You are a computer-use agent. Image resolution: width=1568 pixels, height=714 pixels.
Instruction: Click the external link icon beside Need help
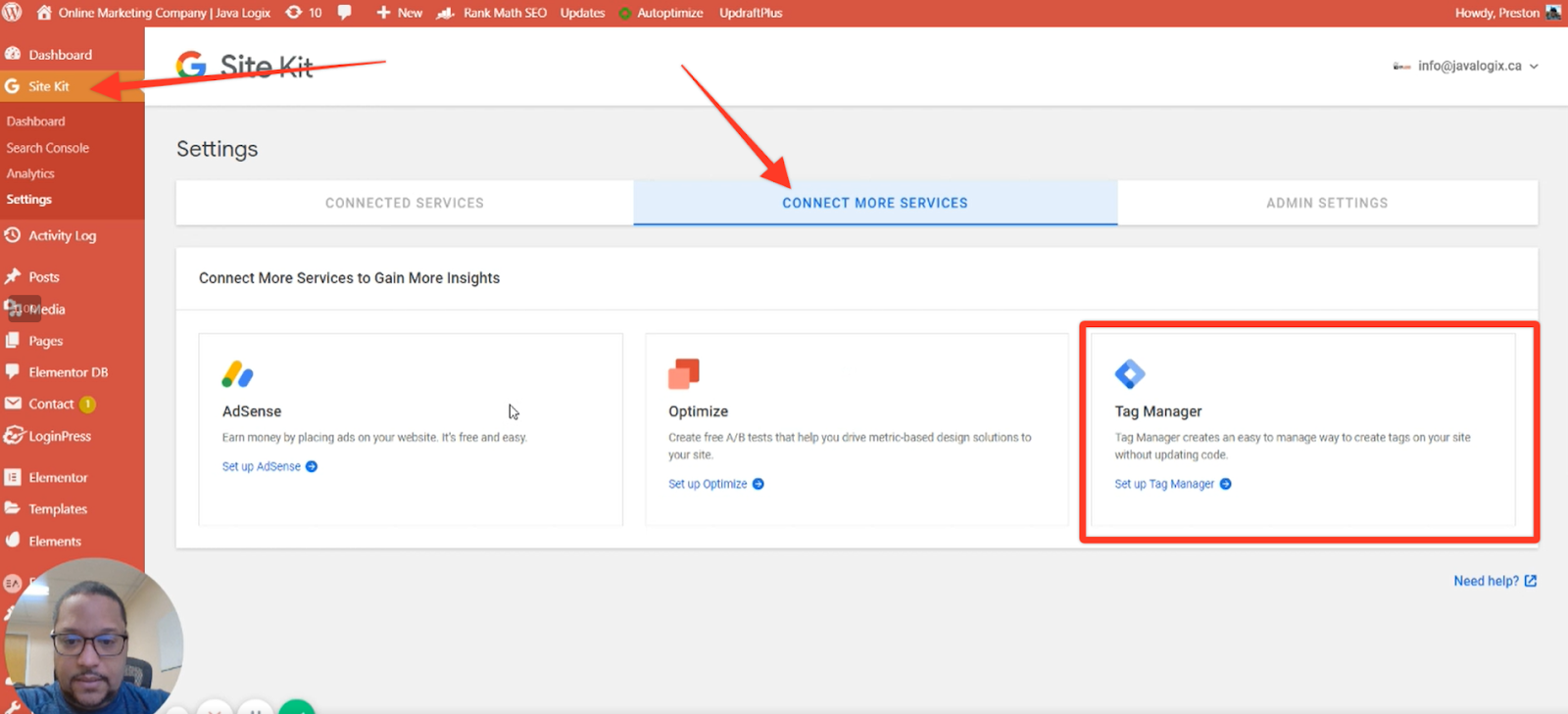pos(1531,581)
